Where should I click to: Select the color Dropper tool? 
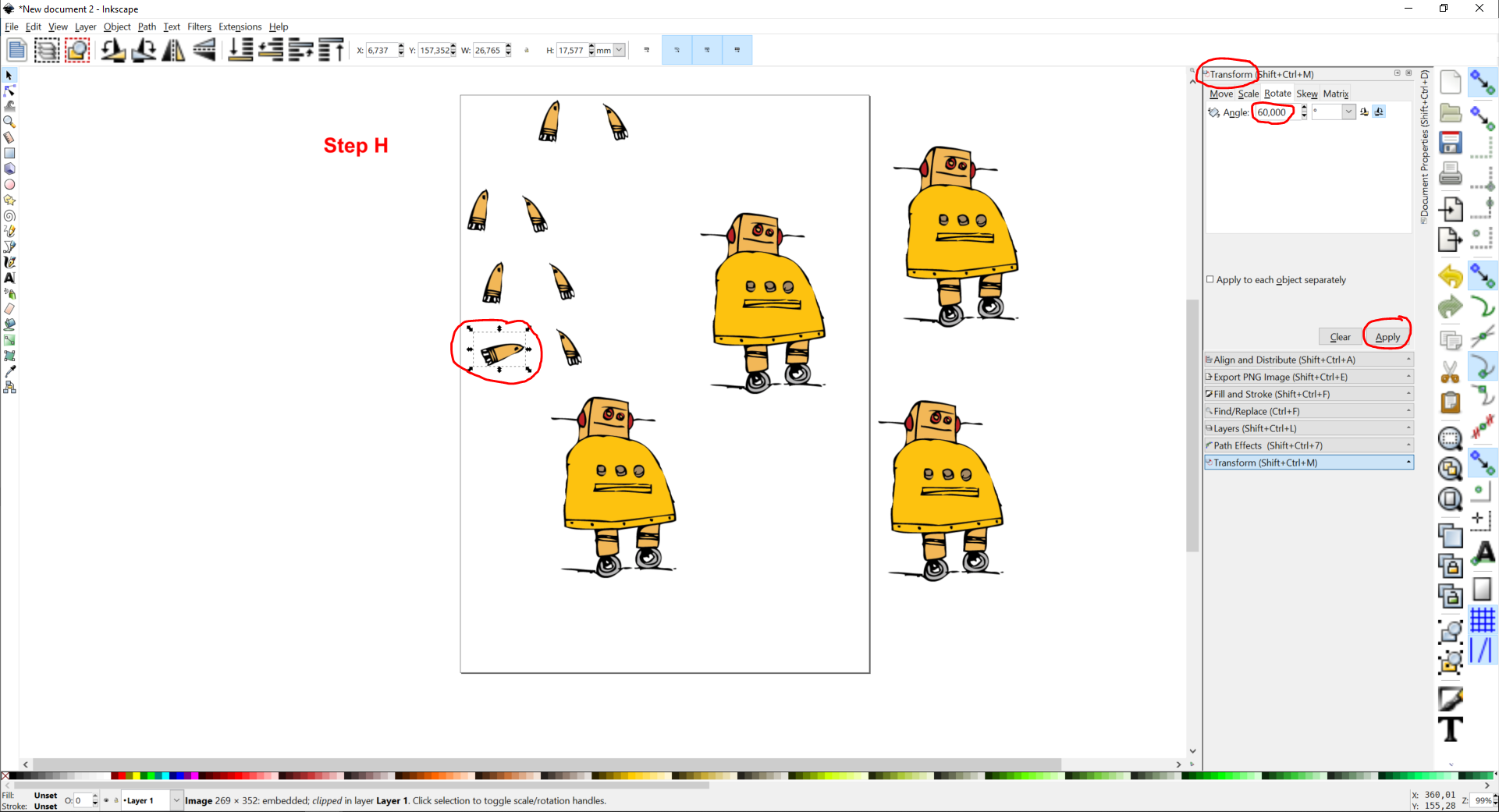tap(9, 372)
